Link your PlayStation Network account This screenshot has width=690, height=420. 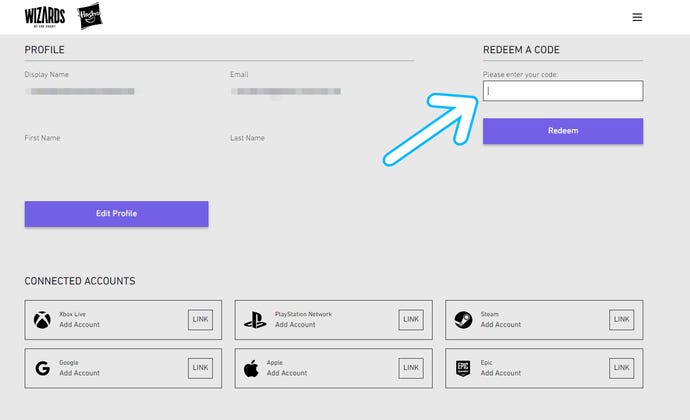click(x=411, y=320)
